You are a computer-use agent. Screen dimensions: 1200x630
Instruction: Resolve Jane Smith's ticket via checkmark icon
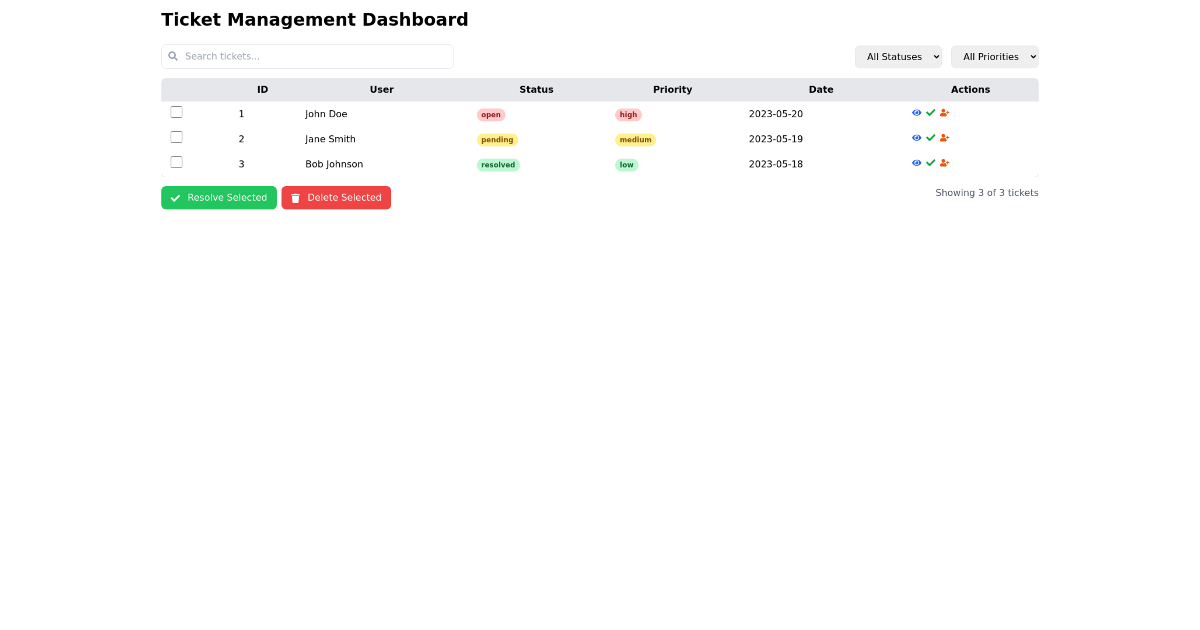tap(931, 137)
